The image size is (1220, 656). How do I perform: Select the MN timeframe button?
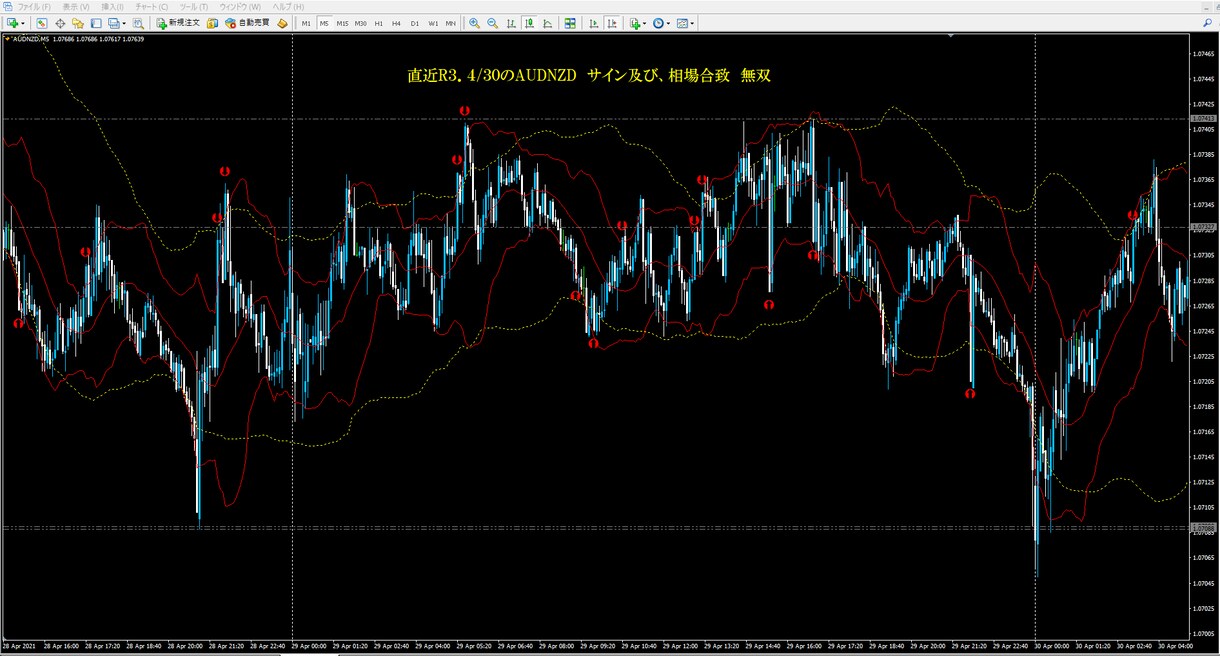pos(451,22)
